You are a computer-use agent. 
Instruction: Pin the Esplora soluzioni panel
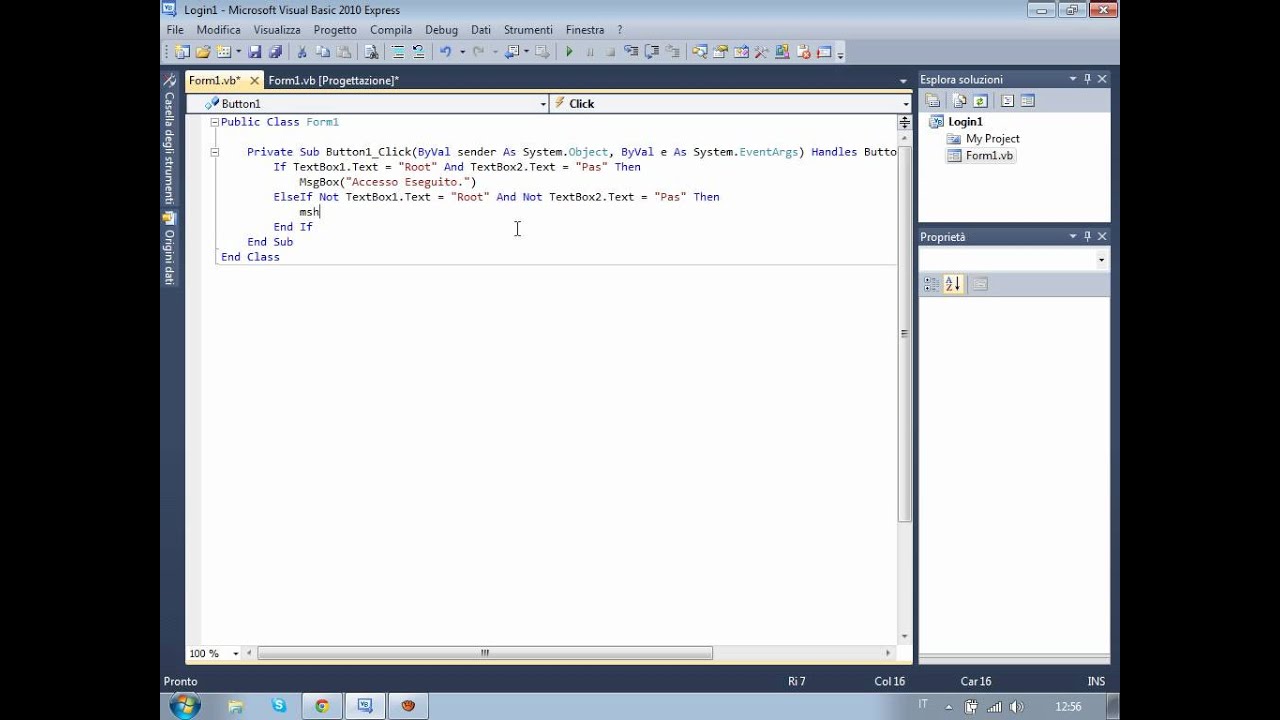tap(1087, 79)
